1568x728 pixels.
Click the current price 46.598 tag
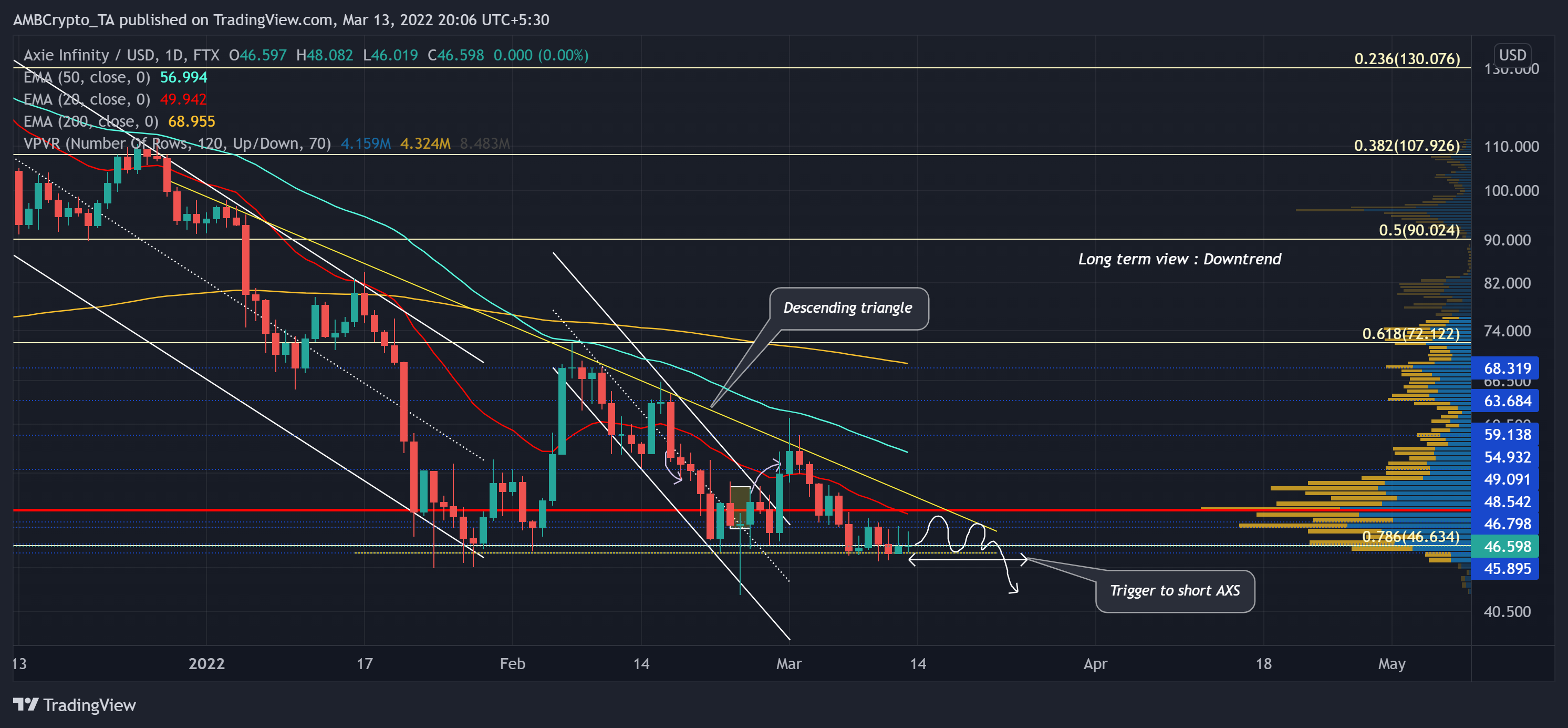click(x=1505, y=547)
